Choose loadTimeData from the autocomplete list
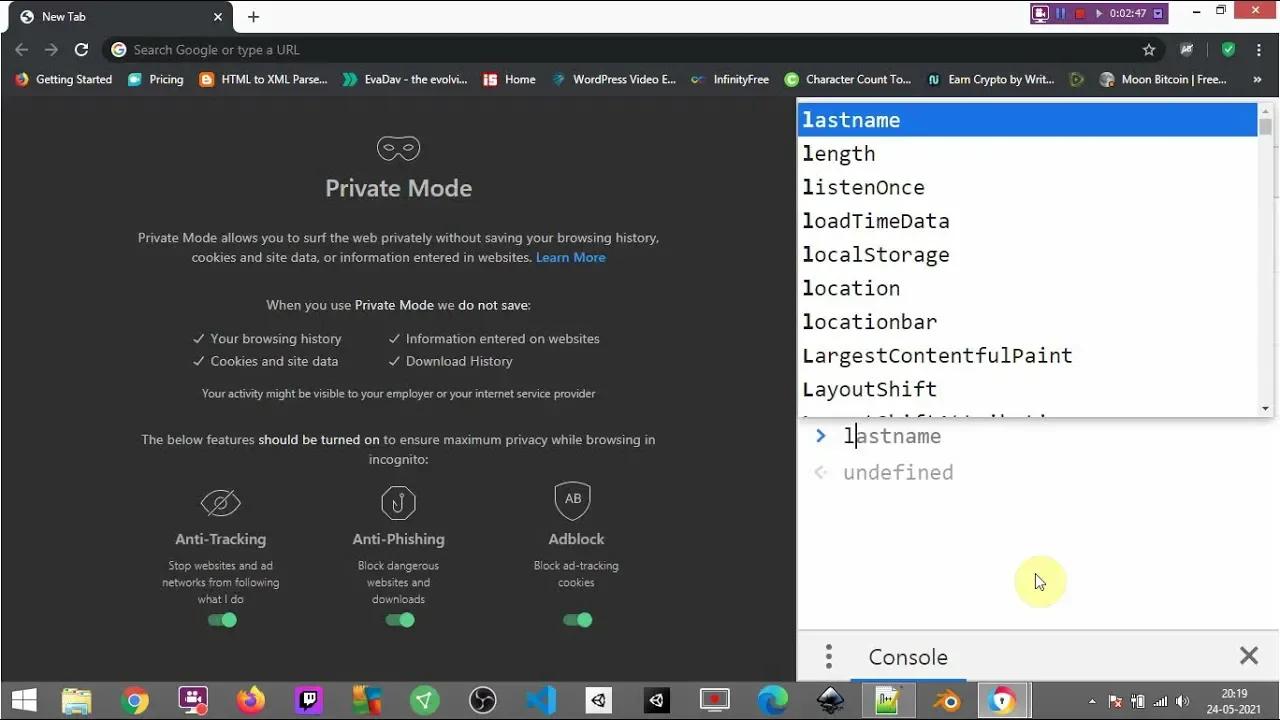 pos(1027,221)
